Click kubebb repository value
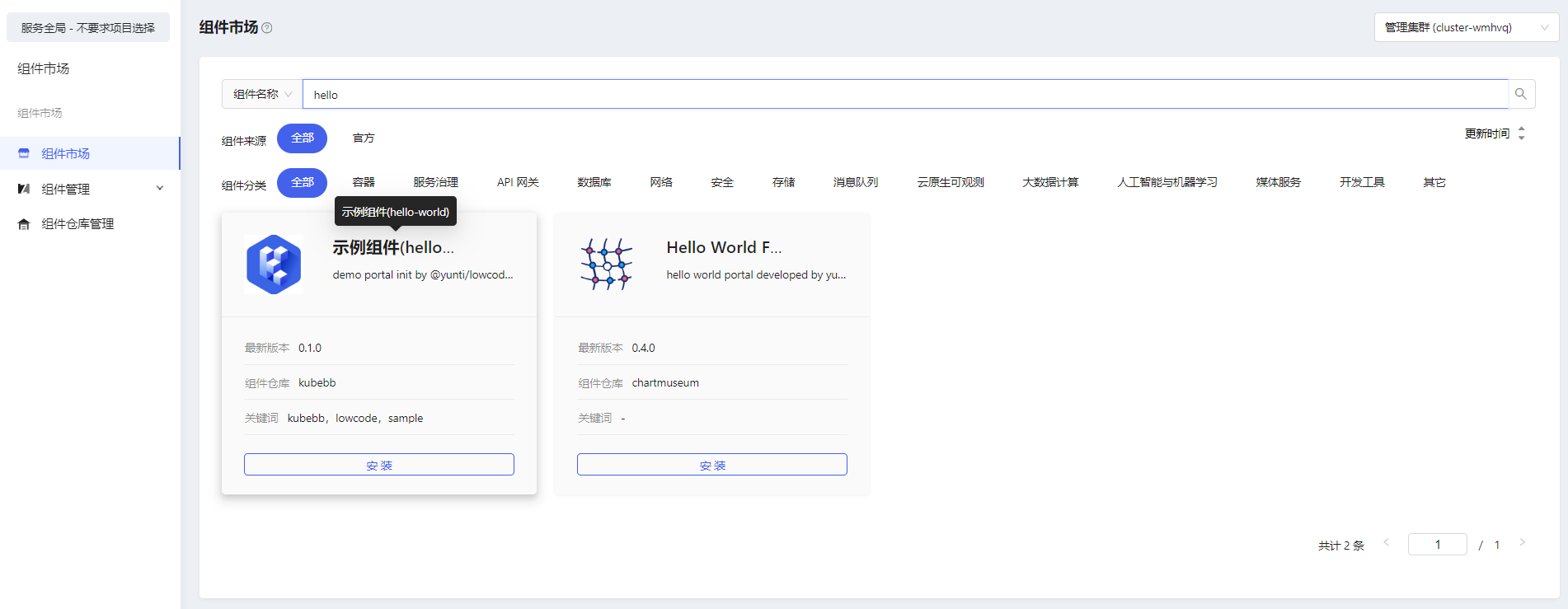 pos(317,382)
